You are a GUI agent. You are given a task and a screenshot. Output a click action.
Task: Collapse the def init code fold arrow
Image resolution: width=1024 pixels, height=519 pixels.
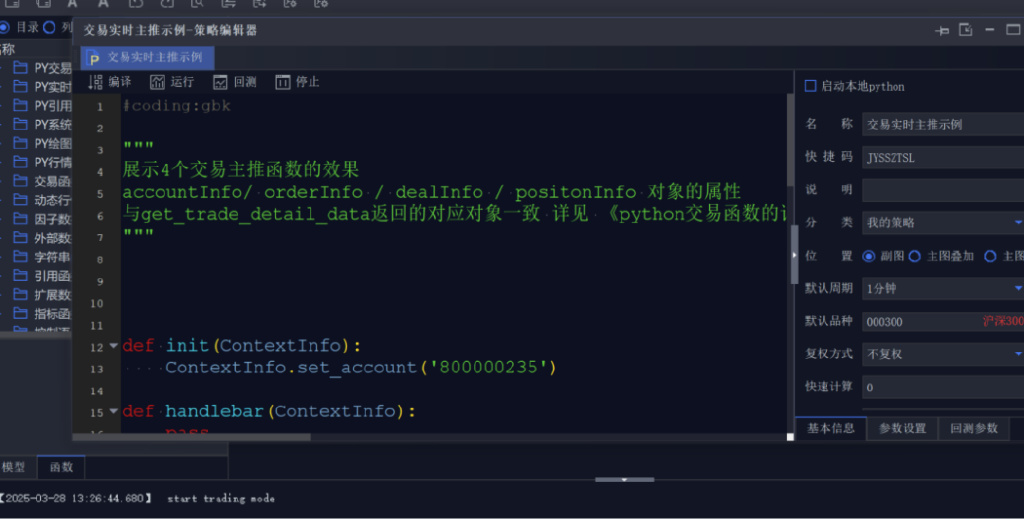(113, 347)
